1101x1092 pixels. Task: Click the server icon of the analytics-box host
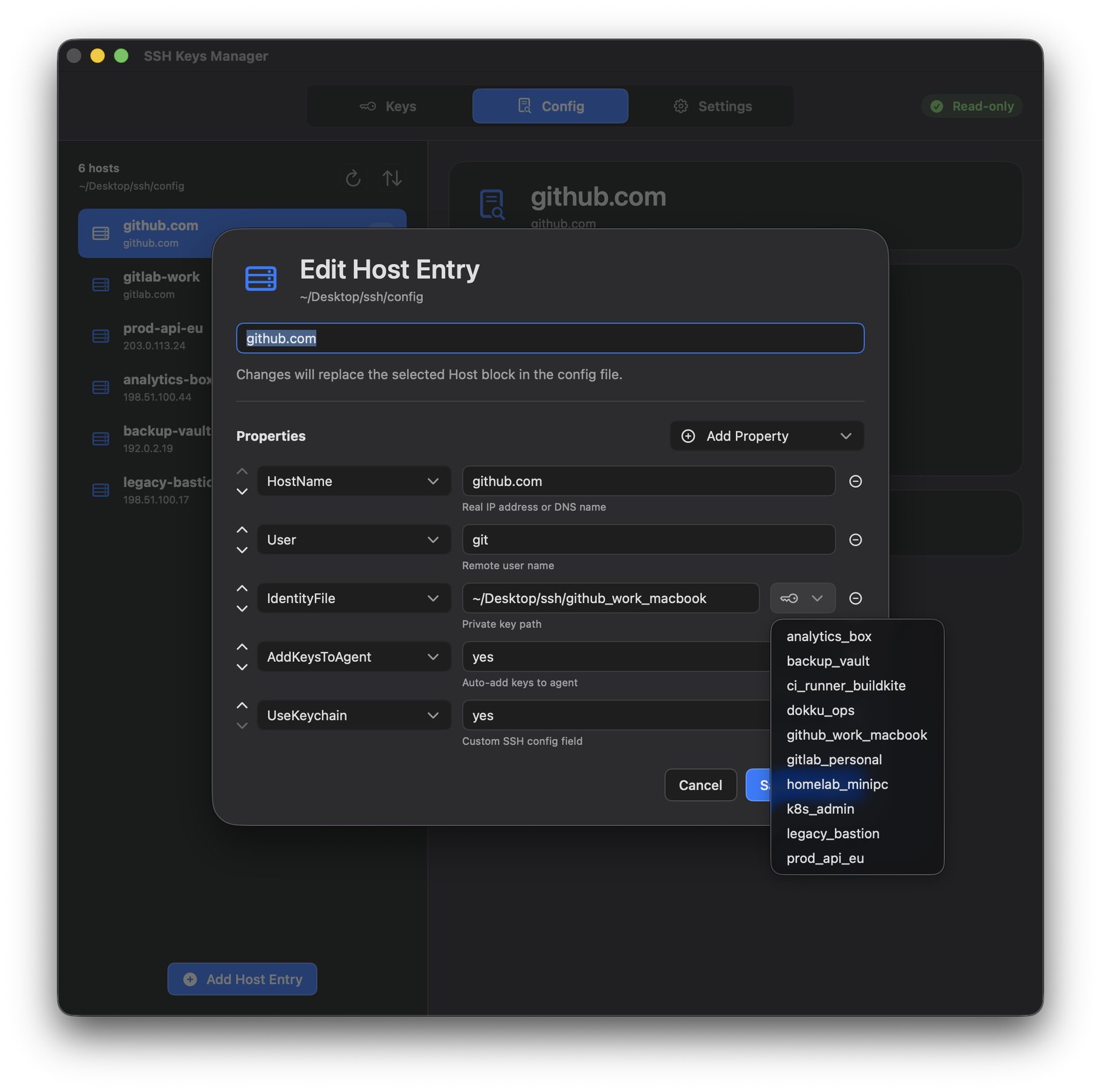101,387
